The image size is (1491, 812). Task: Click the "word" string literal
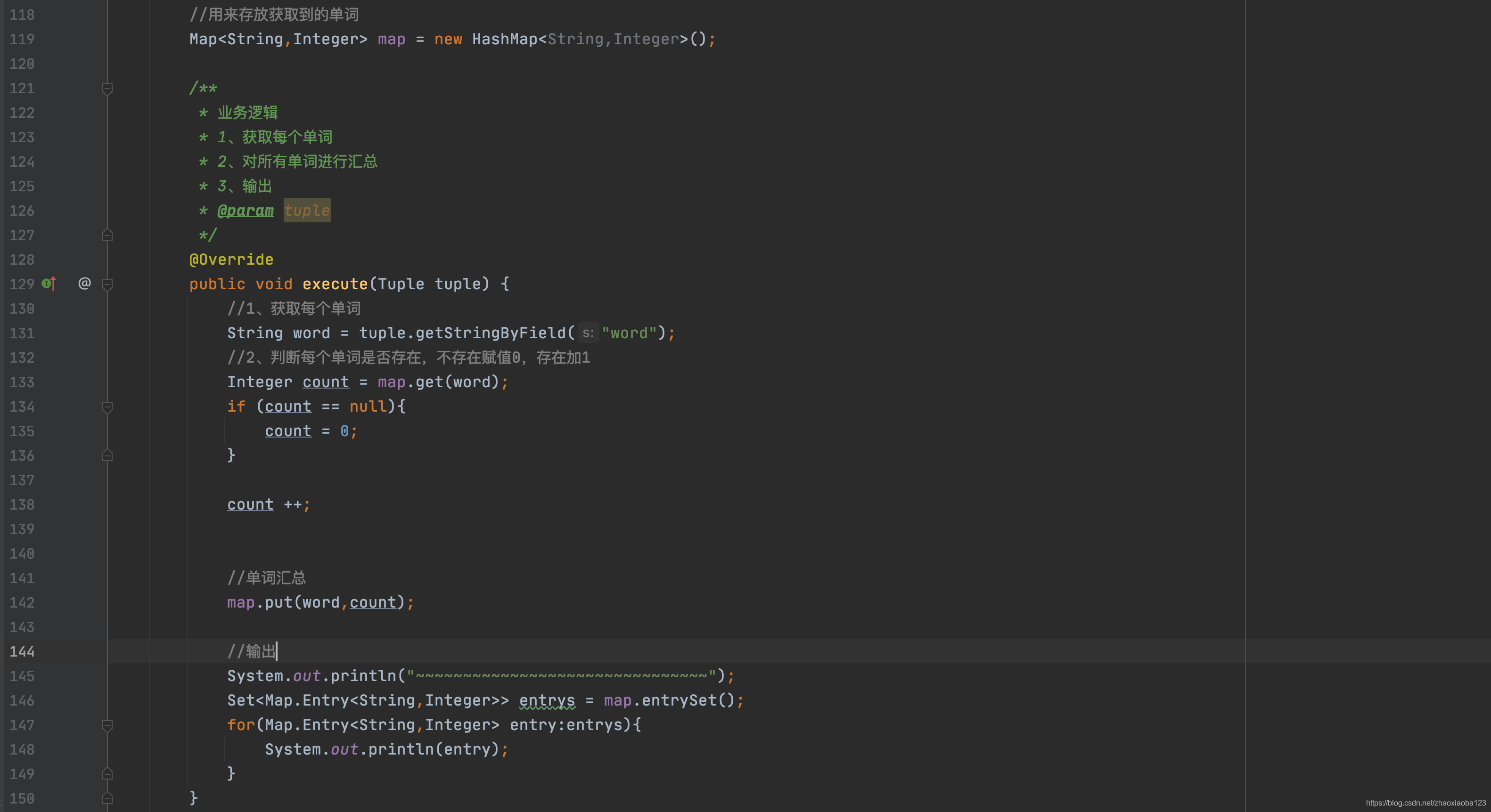[629, 333]
